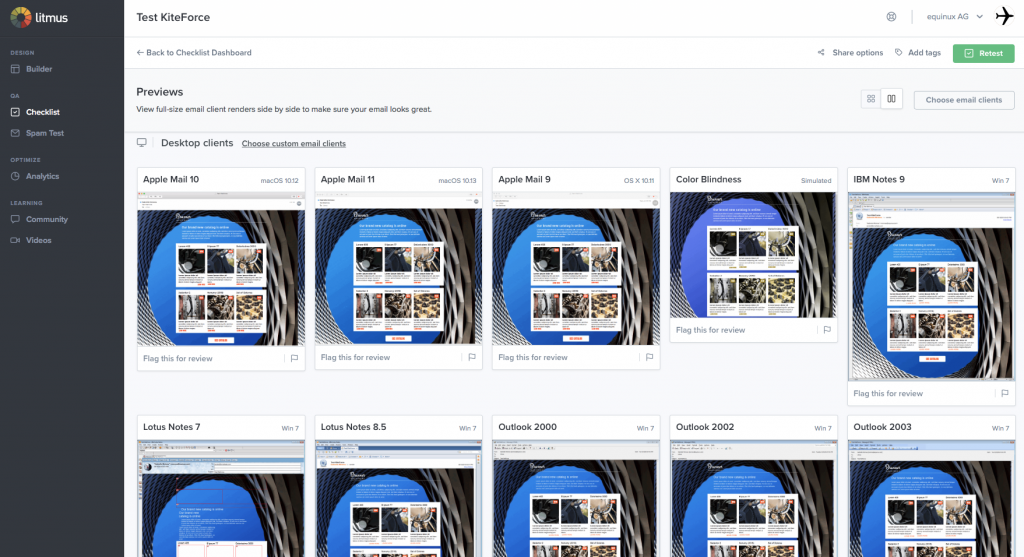The image size is (1024, 557).
Task: Open the Apple Mail 11 preview thumbnail
Action: point(398,268)
